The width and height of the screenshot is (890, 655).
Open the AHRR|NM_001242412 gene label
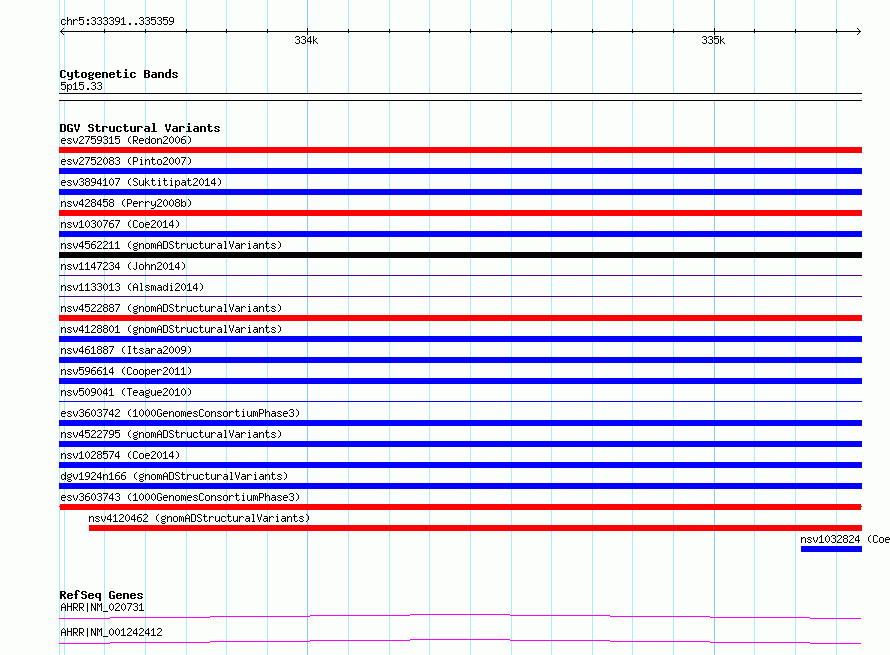tap(111, 632)
